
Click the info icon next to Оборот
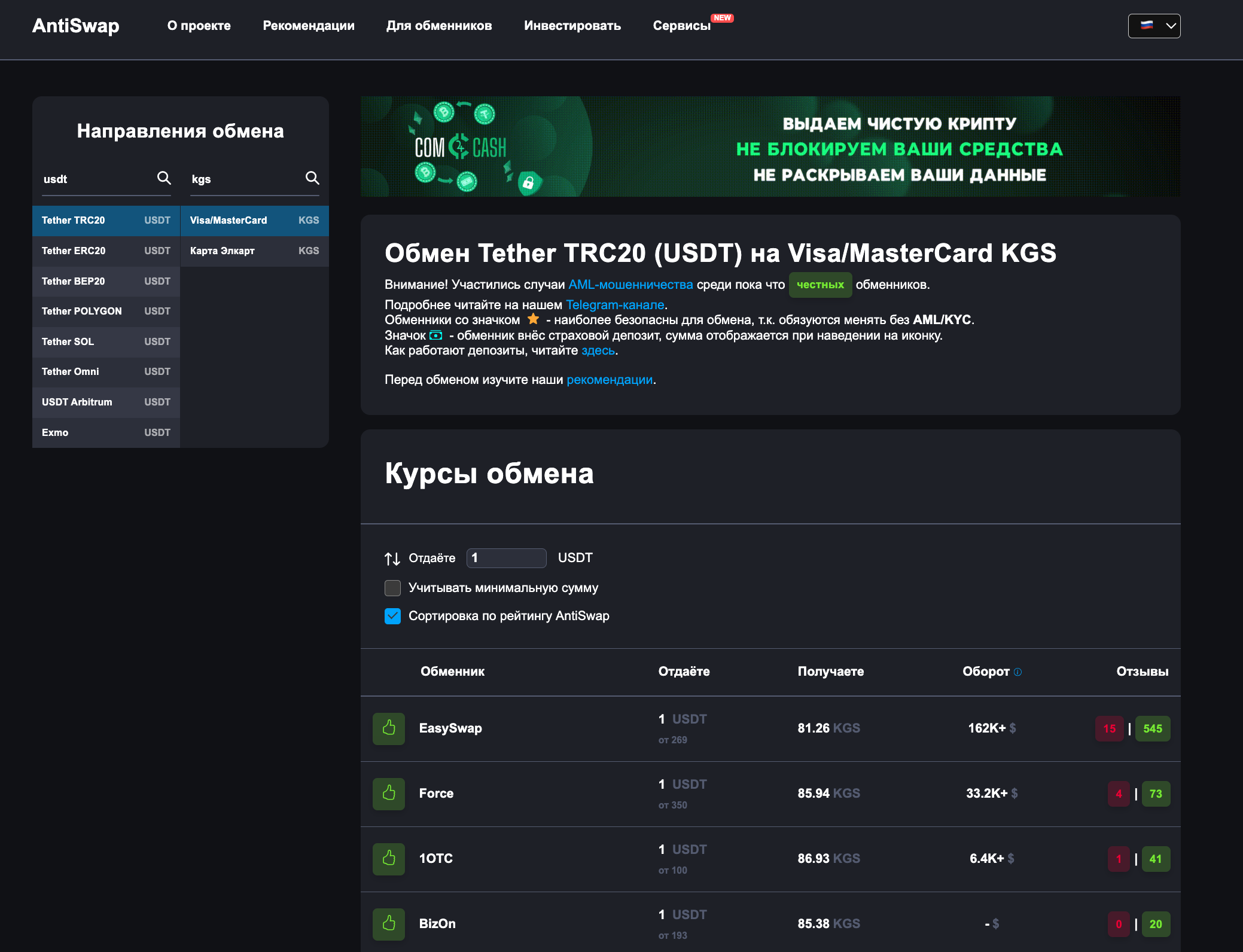coord(1018,672)
